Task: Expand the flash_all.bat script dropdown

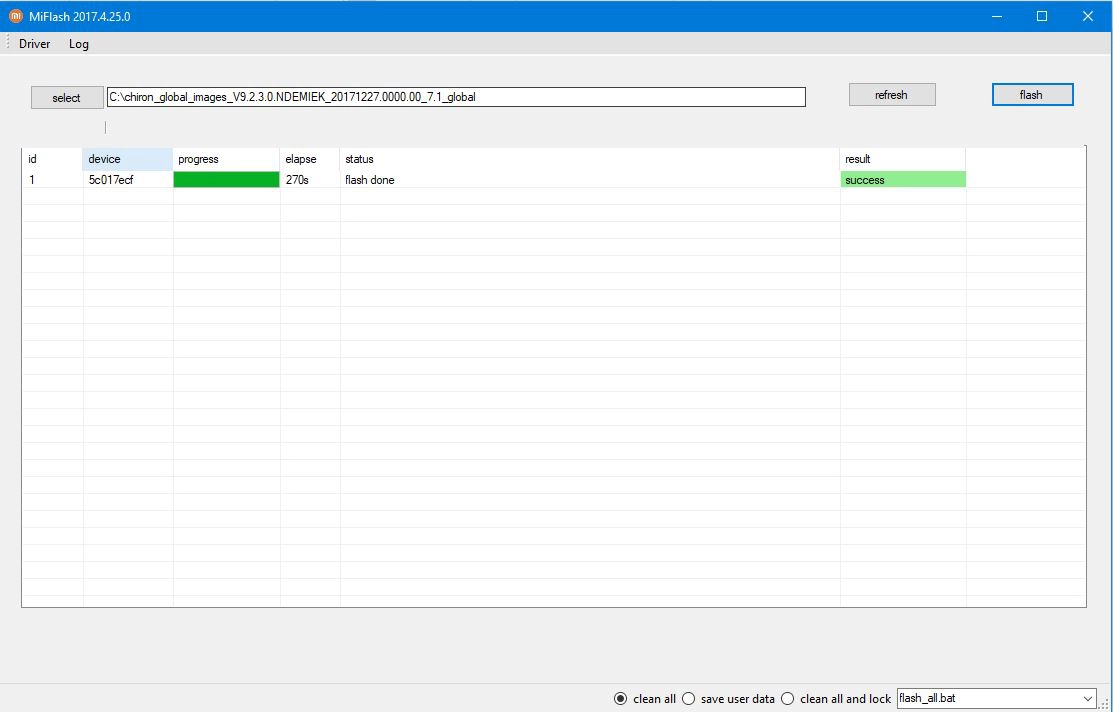Action: tap(1089, 699)
